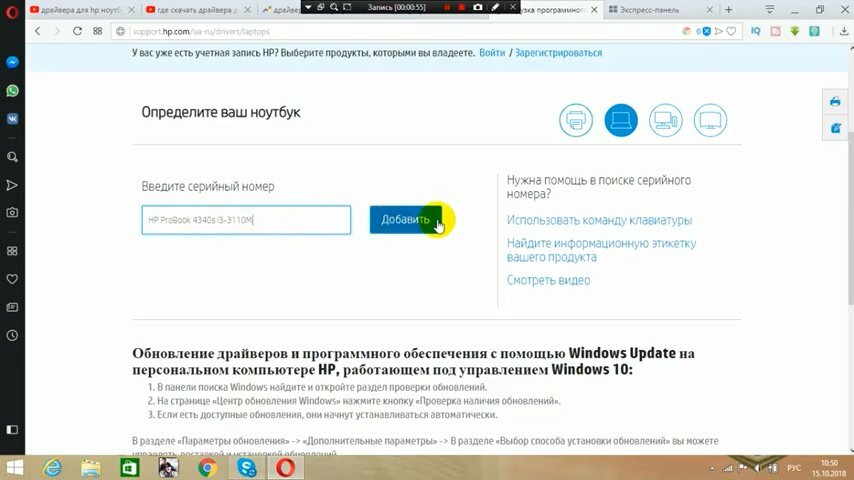
Task: Click the serial number input field
Action: (x=246, y=220)
